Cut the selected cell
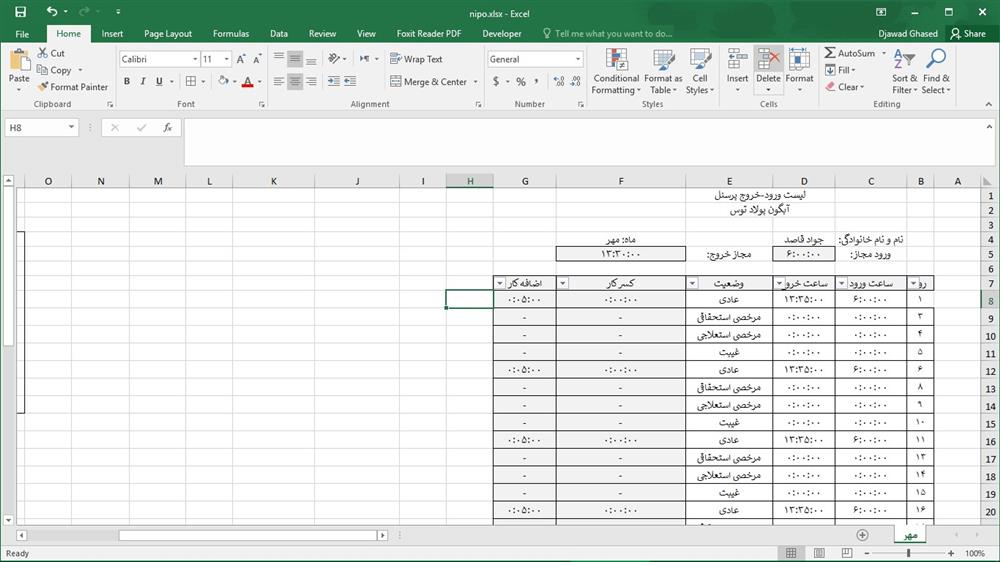The height and width of the screenshot is (562, 1000). pyautogui.click(x=51, y=53)
